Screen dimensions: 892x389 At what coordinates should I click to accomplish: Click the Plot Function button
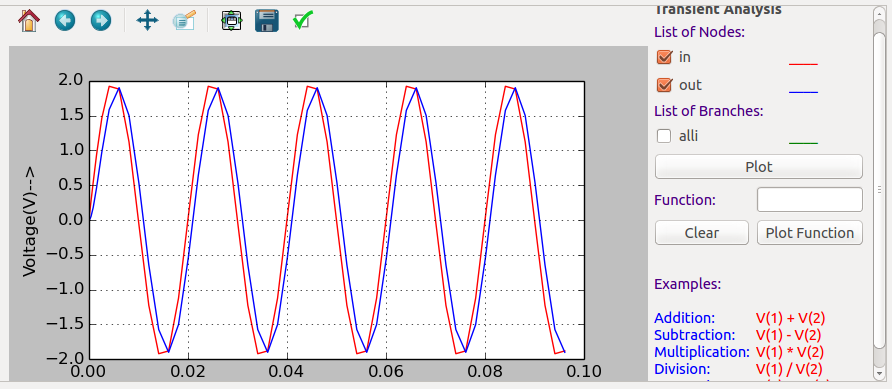pos(810,233)
